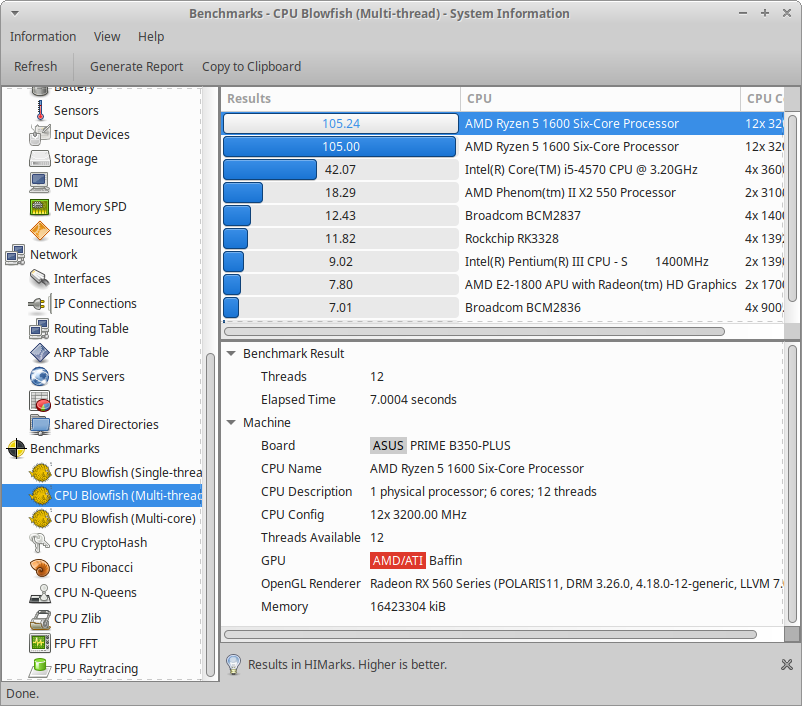Open the Help menu
The image size is (802, 706).
click(151, 37)
